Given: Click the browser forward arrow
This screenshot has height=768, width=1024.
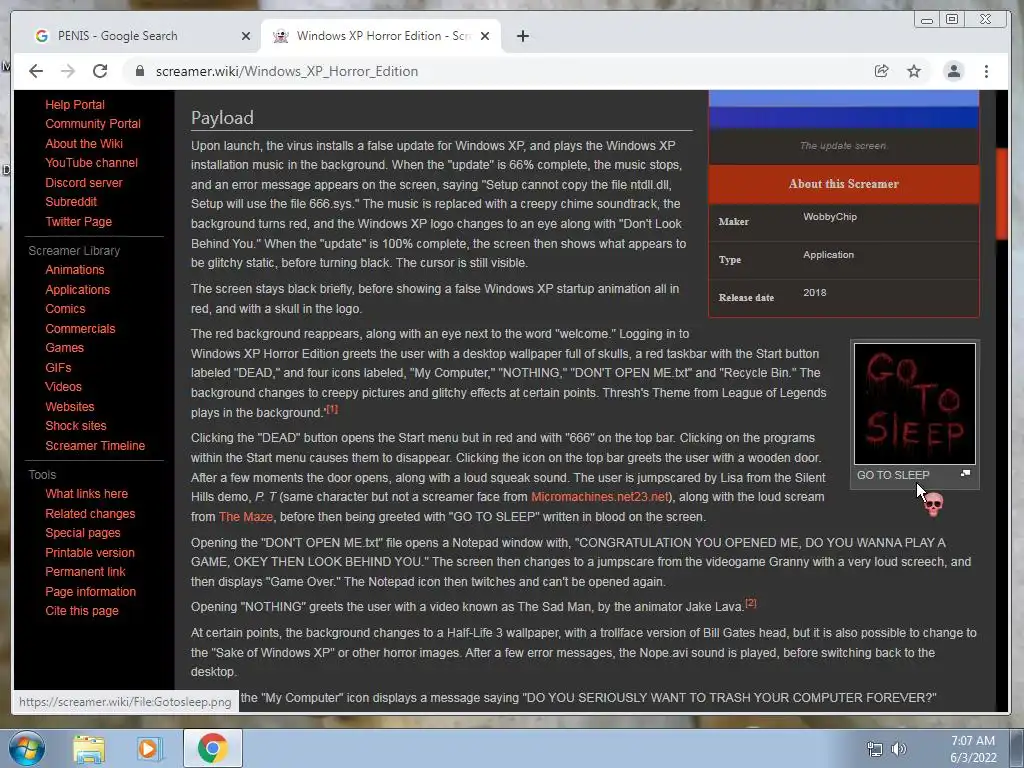Looking at the screenshot, I should coord(68,71).
